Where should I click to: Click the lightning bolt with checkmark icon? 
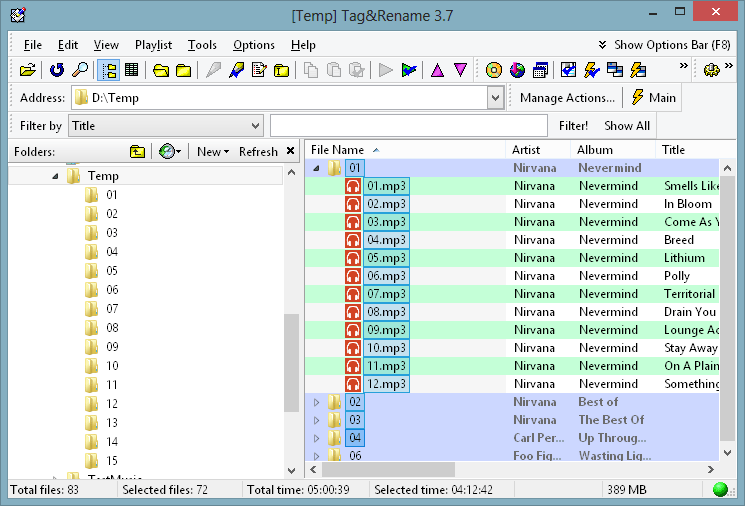point(592,70)
